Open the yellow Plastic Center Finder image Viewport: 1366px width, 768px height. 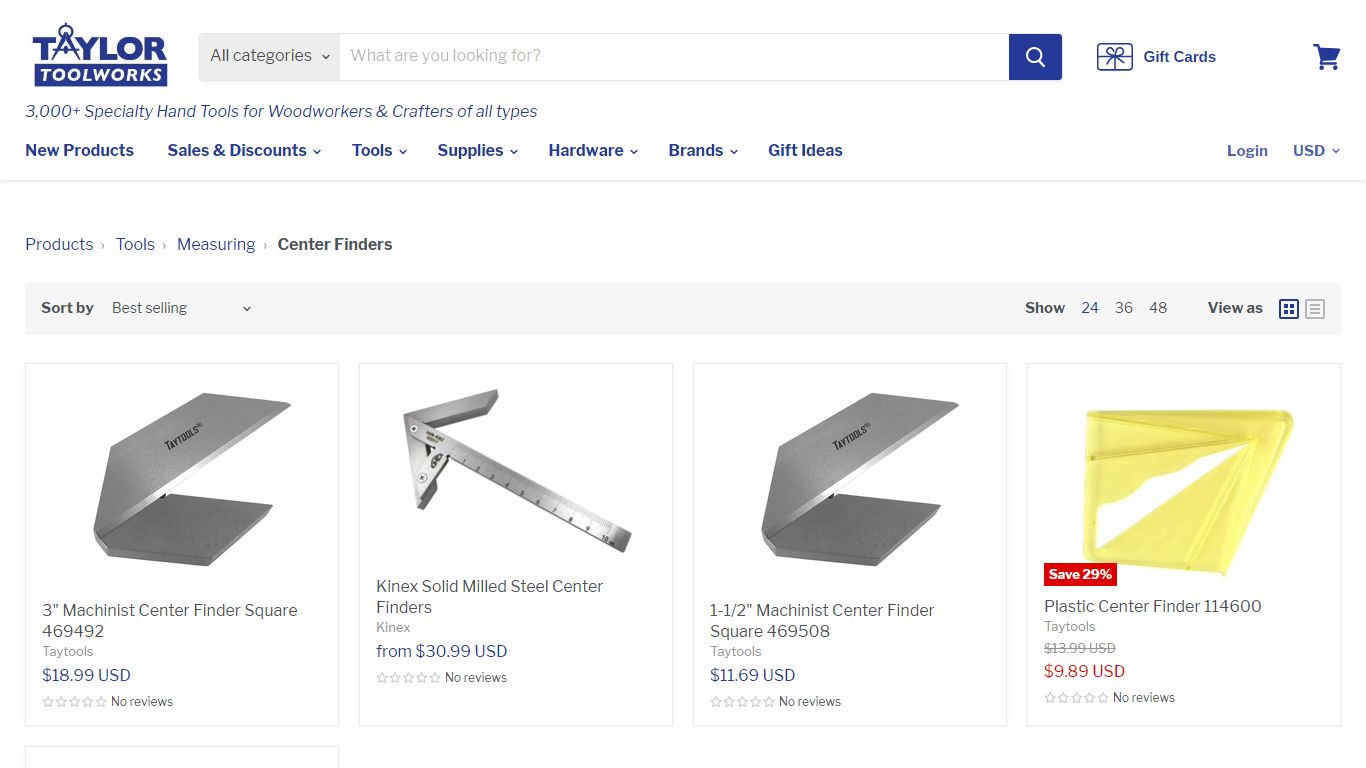pyautogui.click(x=1184, y=484)
